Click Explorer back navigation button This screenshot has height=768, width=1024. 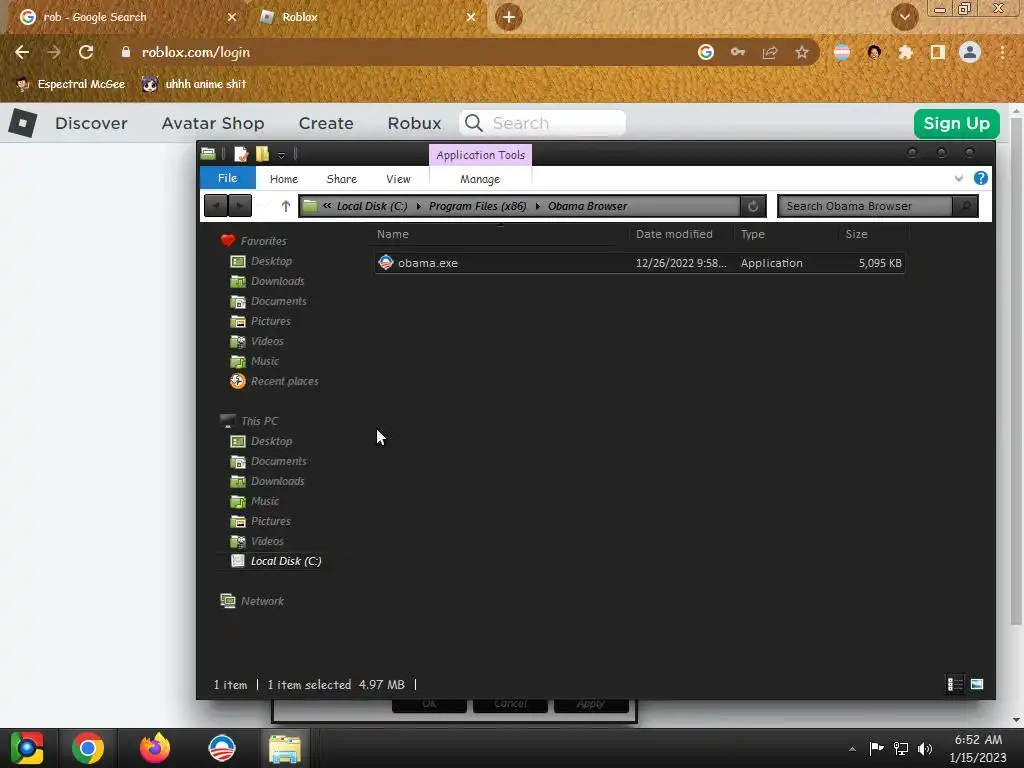point(216,206)
